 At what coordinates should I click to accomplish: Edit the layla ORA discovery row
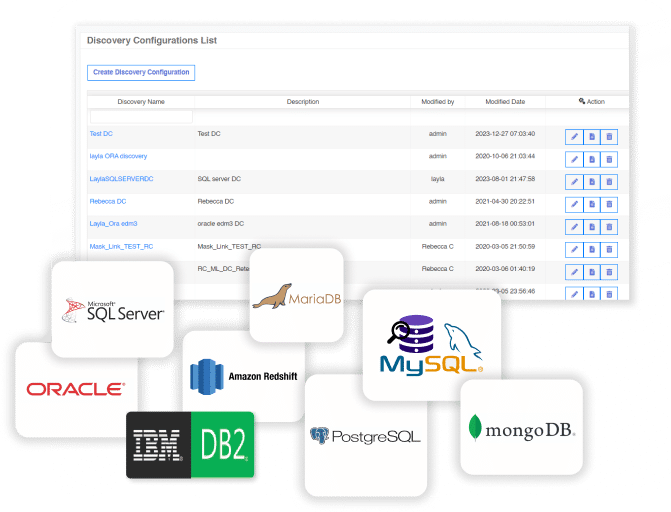coord(574,160)
